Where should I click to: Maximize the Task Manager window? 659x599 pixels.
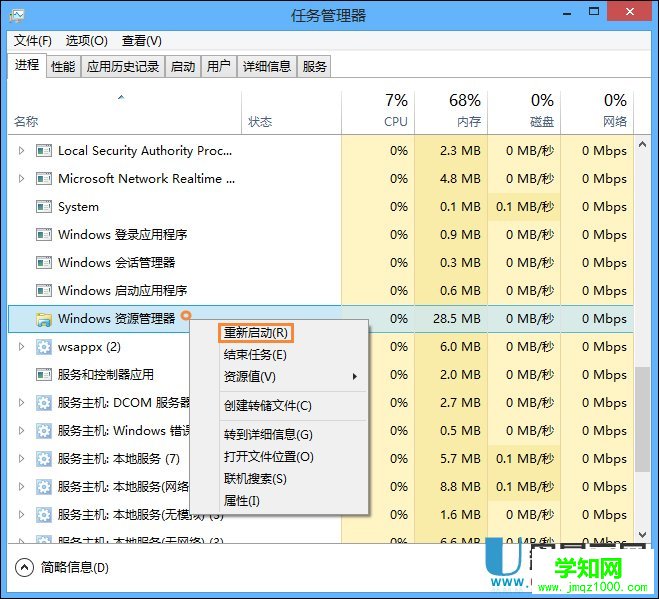coord(594,12)
